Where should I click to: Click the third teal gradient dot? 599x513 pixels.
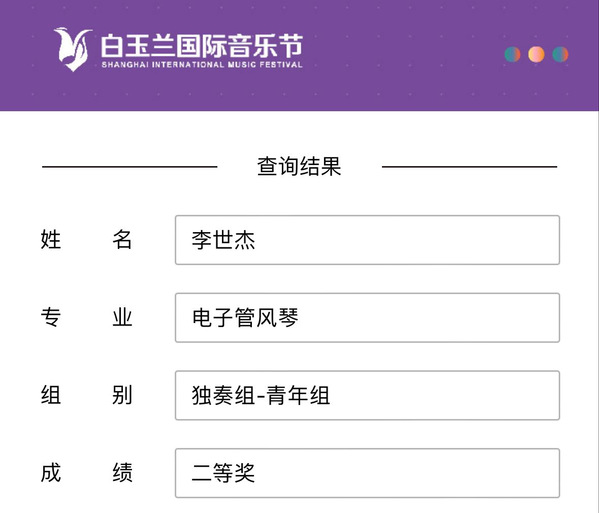point(560,54)
